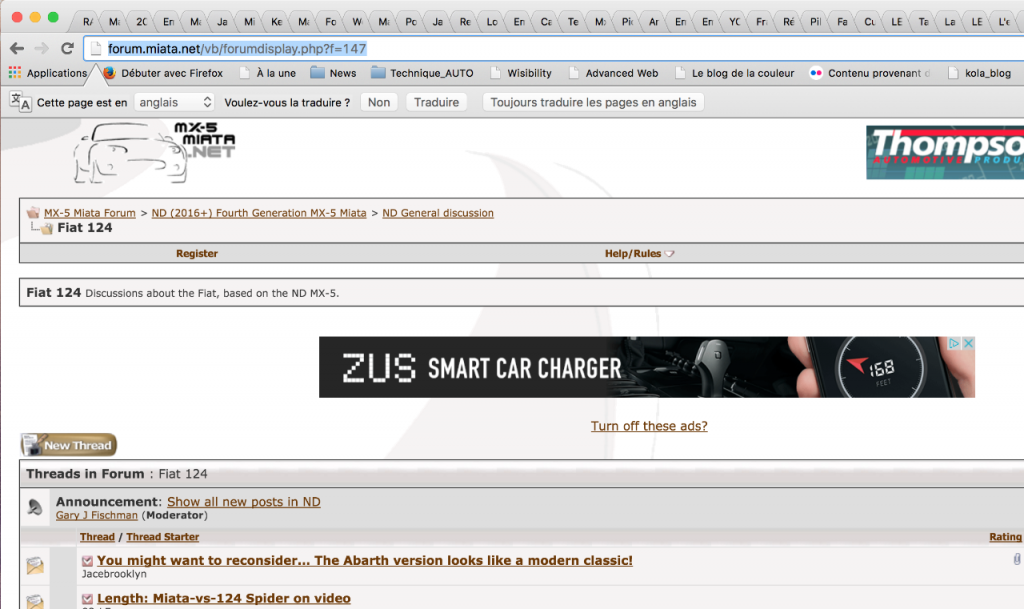Click post icon beside 'Length: Miata-vs-124 Spider'
This screenshot has width=1024, height=609.
88,599
